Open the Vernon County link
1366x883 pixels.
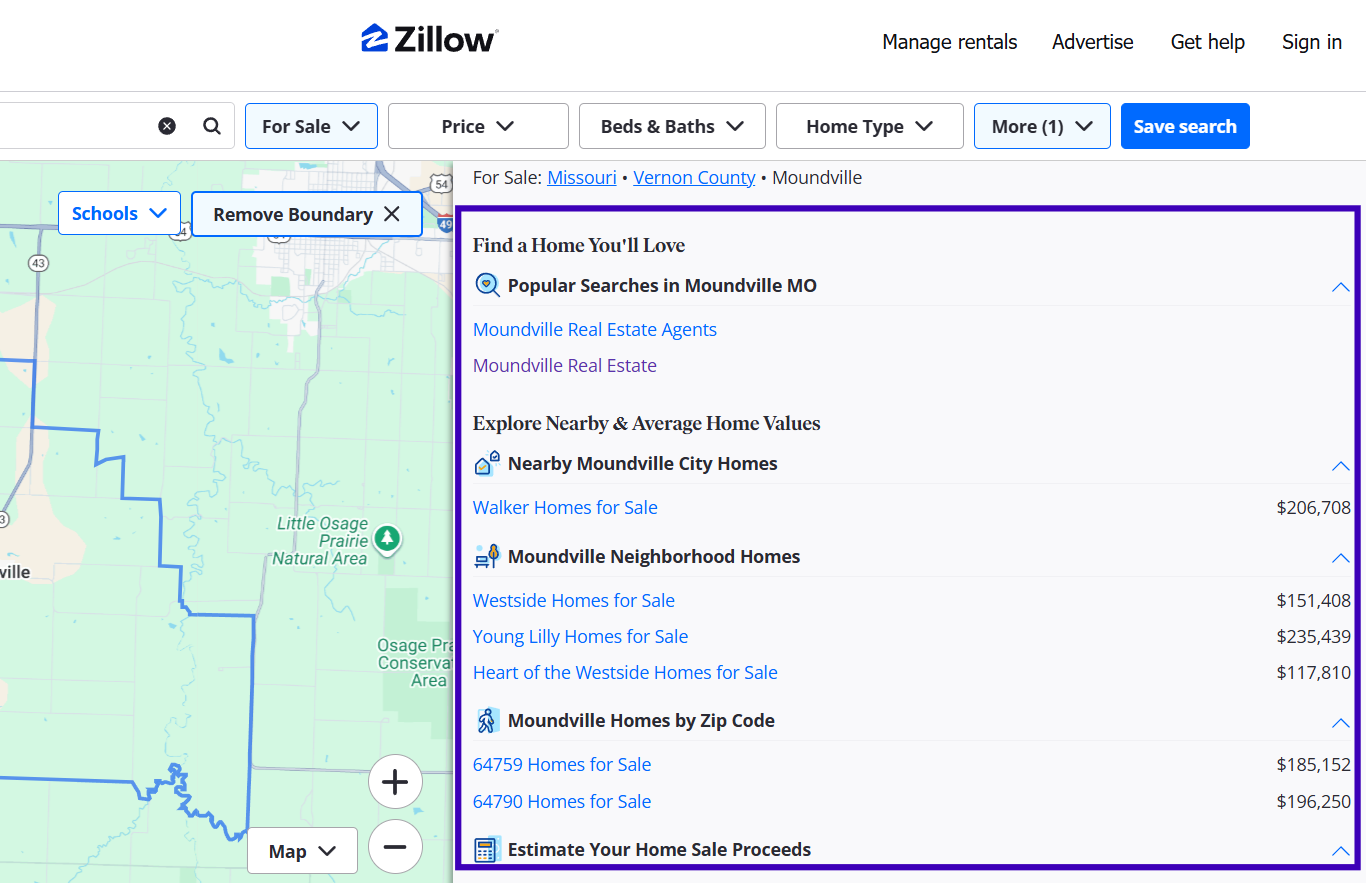tap(694, 177)
